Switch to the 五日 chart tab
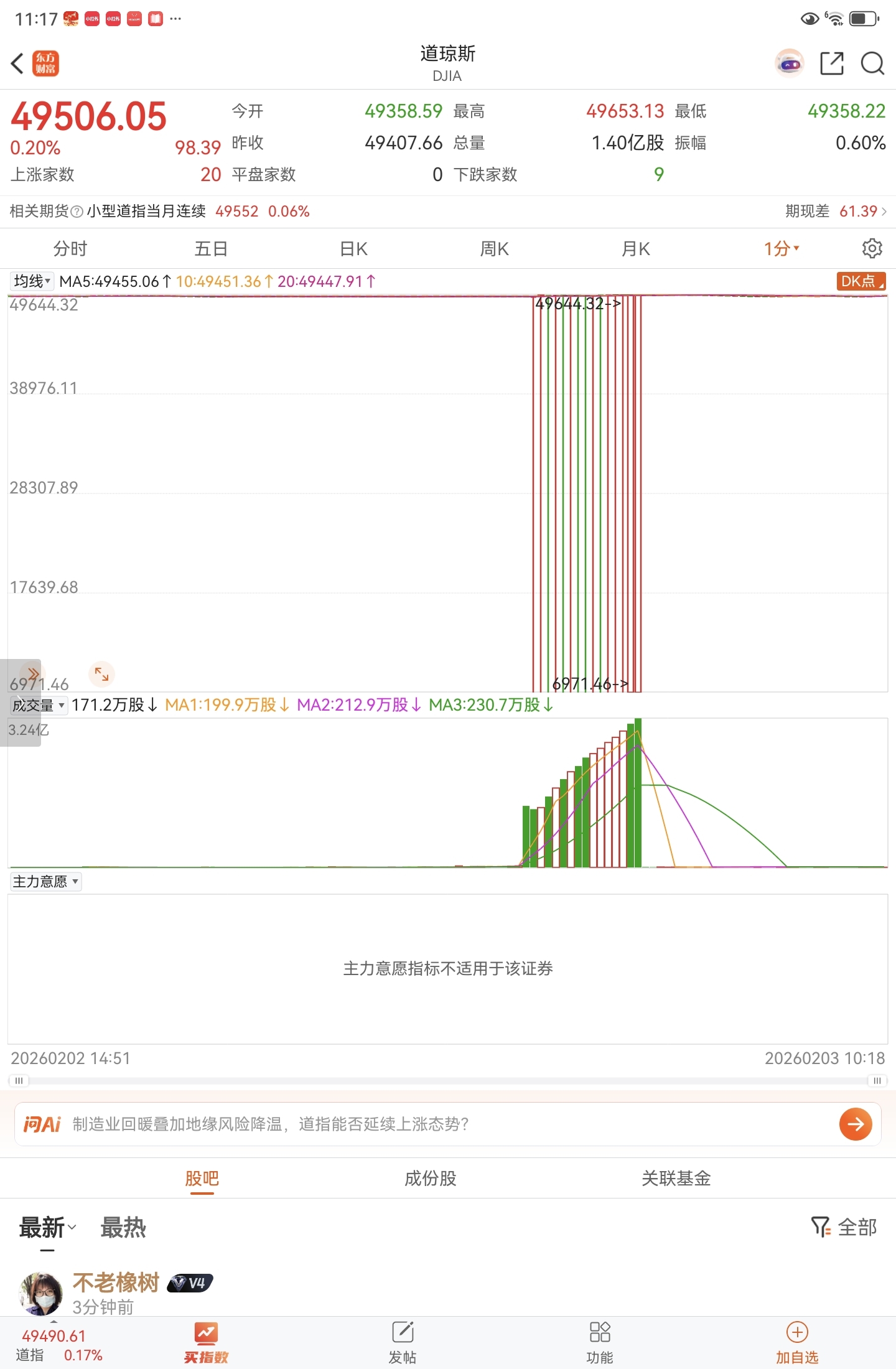The width and height of the screenshot is (896, 1369). [x=212, y=249]
